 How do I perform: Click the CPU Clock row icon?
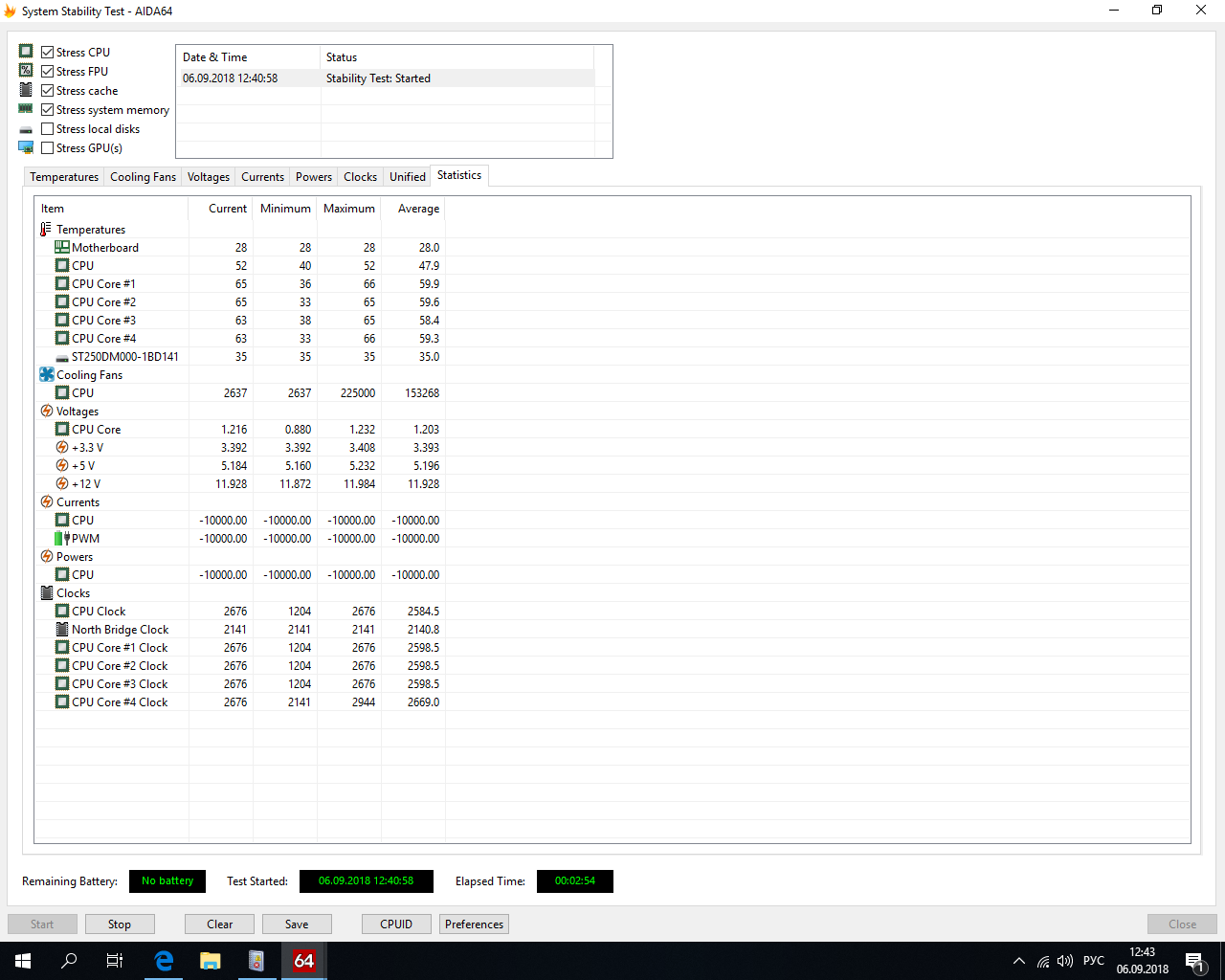click(x=62, y=611)
